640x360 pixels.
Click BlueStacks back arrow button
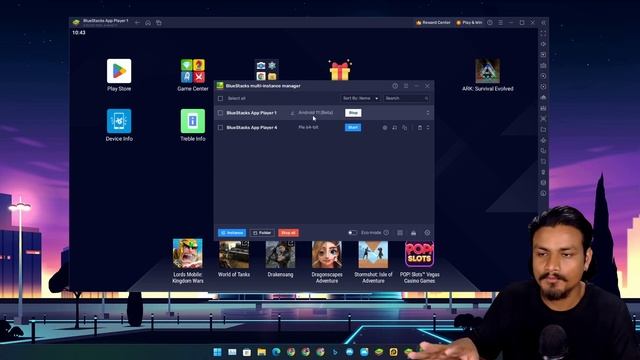tap(137, 23)
